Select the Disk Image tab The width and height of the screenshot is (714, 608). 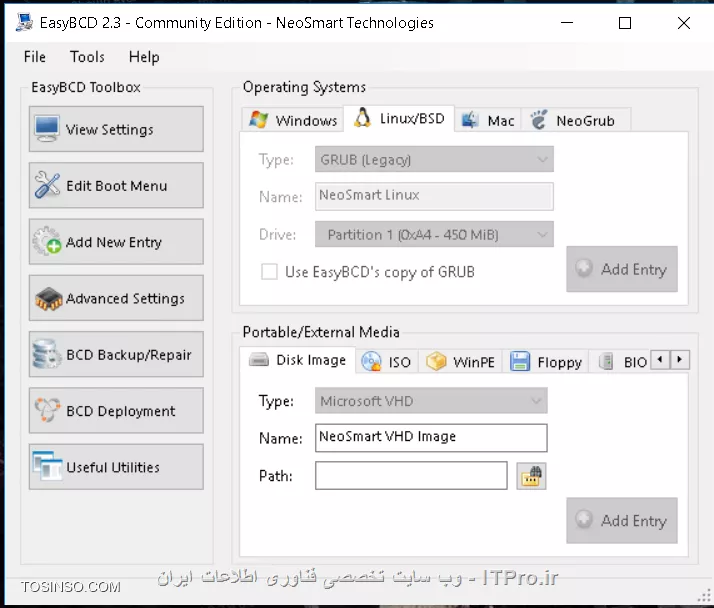click(x=297, y=360)
